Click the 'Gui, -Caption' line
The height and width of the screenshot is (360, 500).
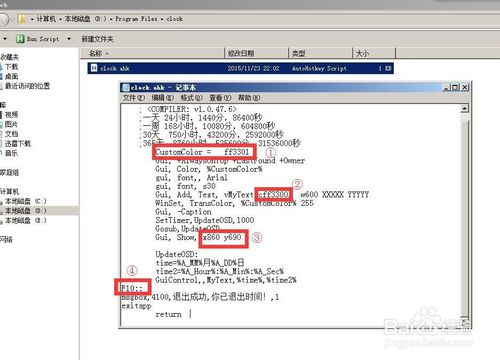pos(183,212)
